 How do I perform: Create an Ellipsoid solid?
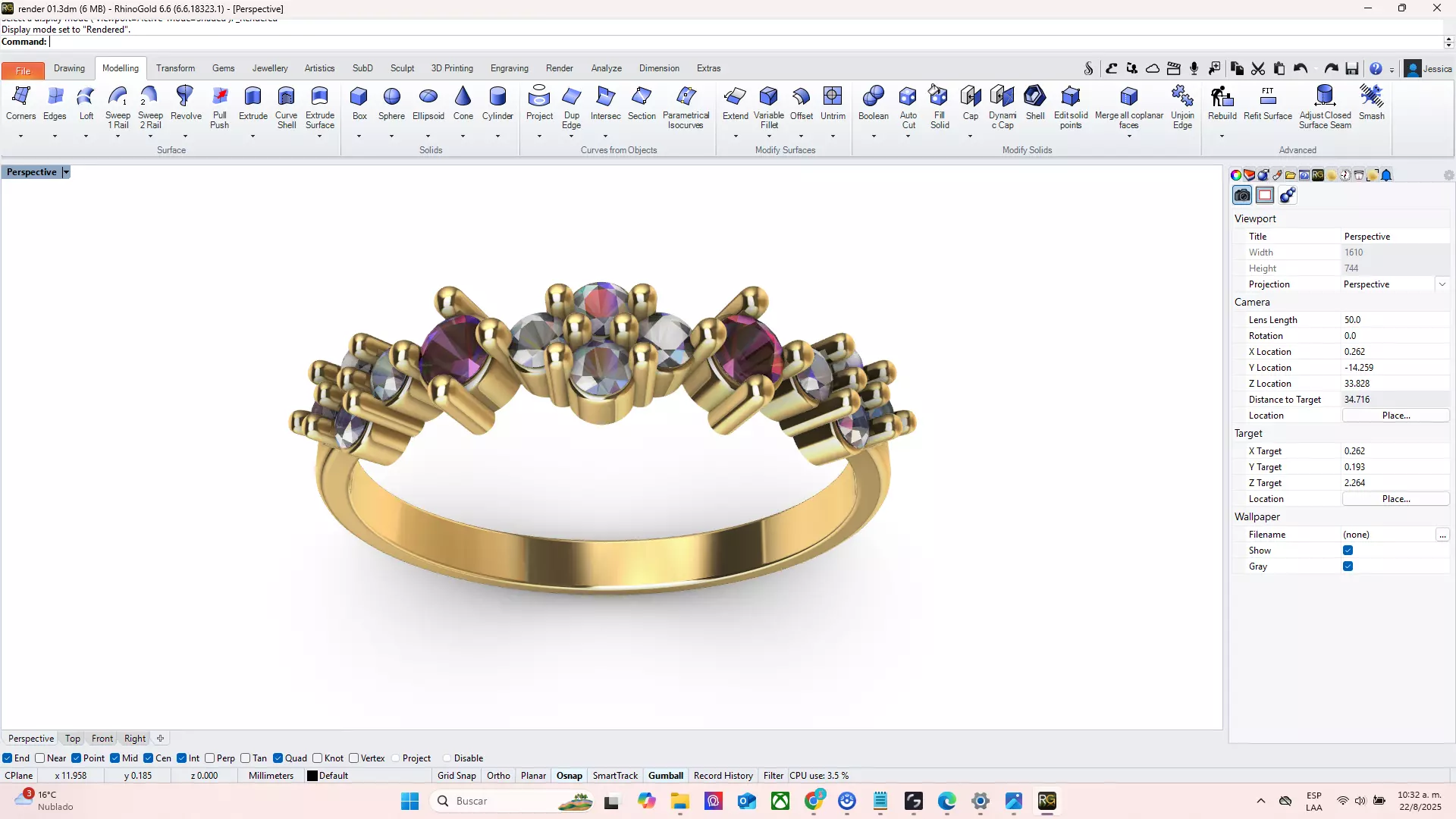428,103
